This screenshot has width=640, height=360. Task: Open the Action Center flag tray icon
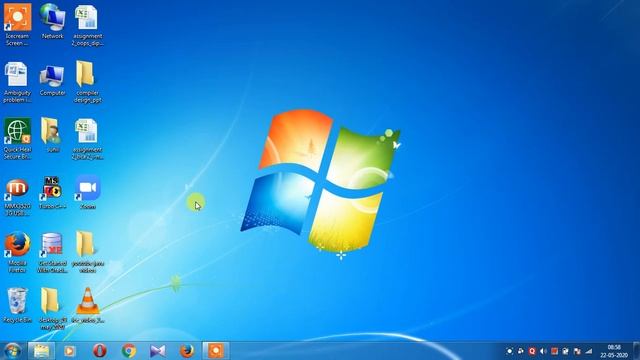[577, 351]
